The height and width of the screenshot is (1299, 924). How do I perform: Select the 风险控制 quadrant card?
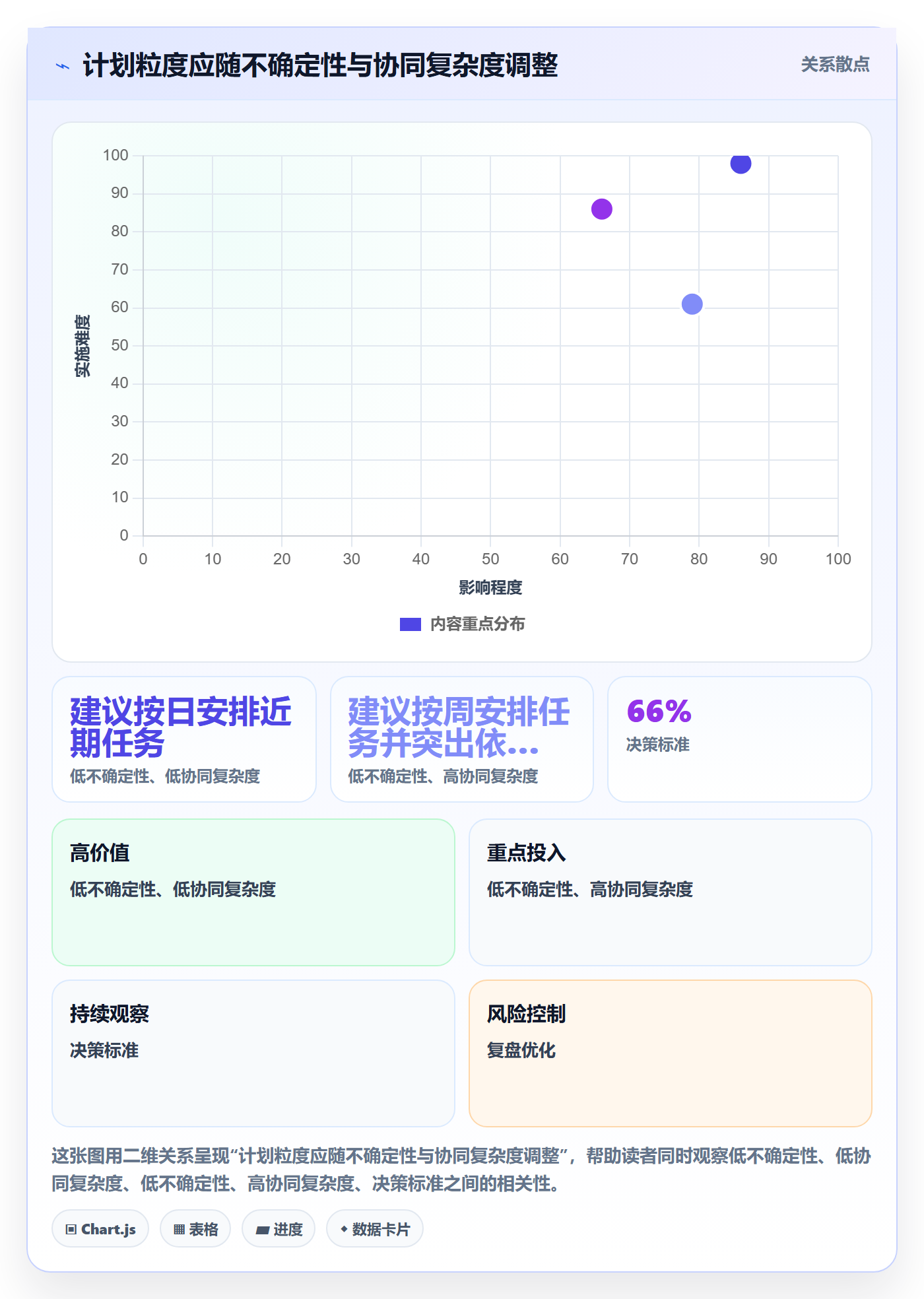pos(671,1053)
